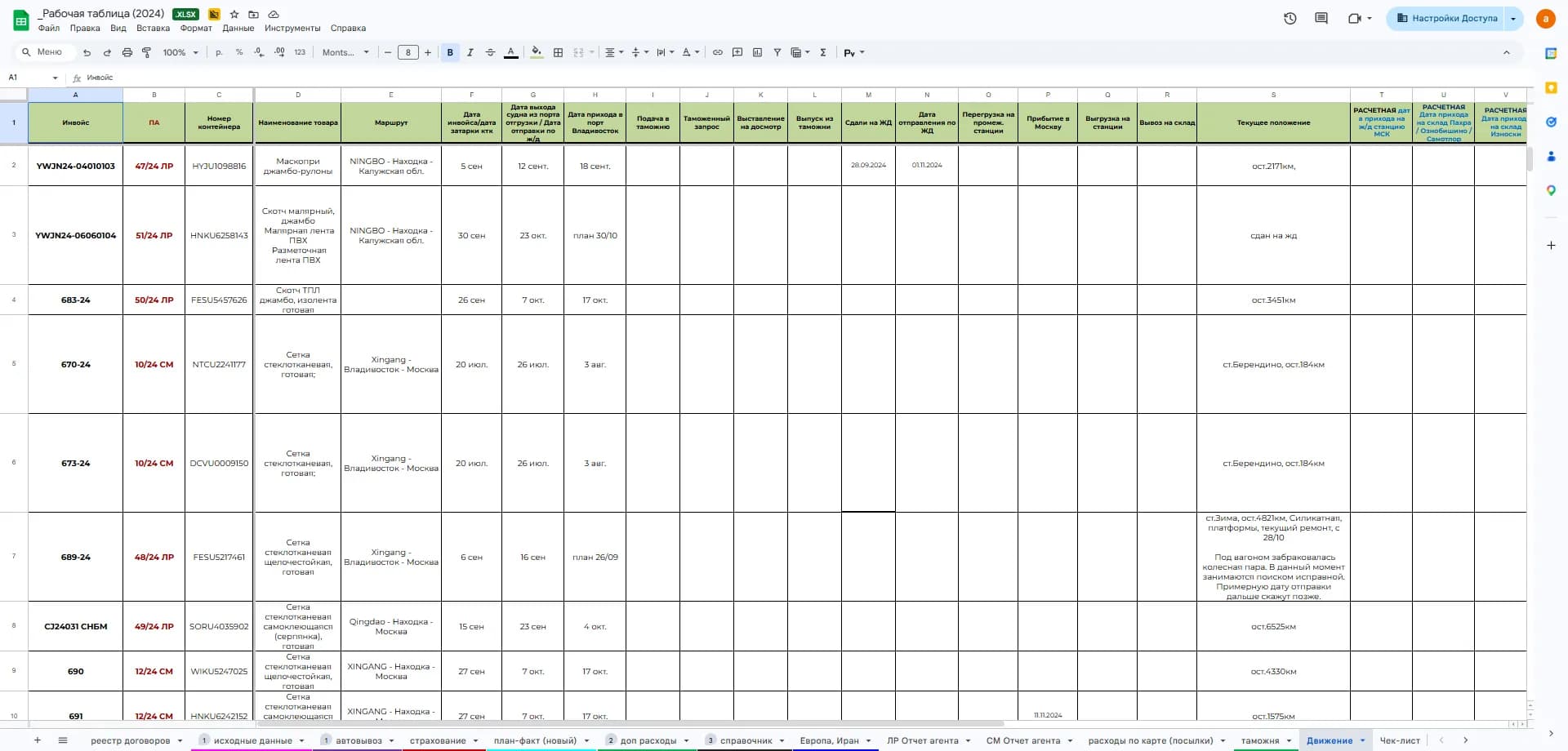Redo the last action
The image size is (1568, 751).
point(107,52)
